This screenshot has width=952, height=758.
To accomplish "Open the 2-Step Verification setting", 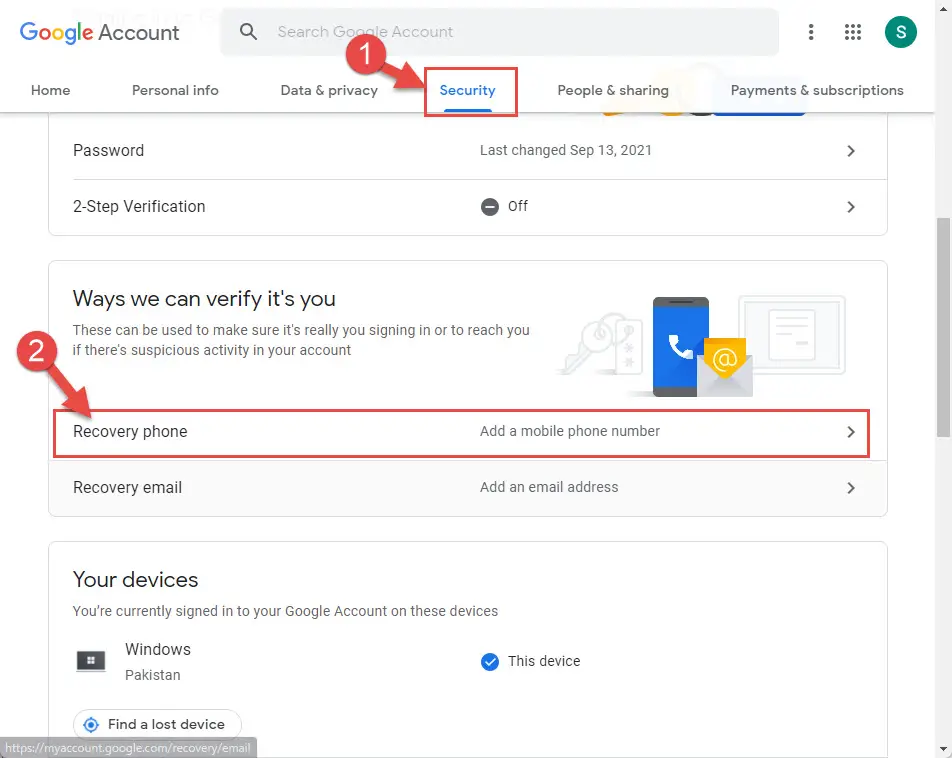I will click(x=468, y=207).
